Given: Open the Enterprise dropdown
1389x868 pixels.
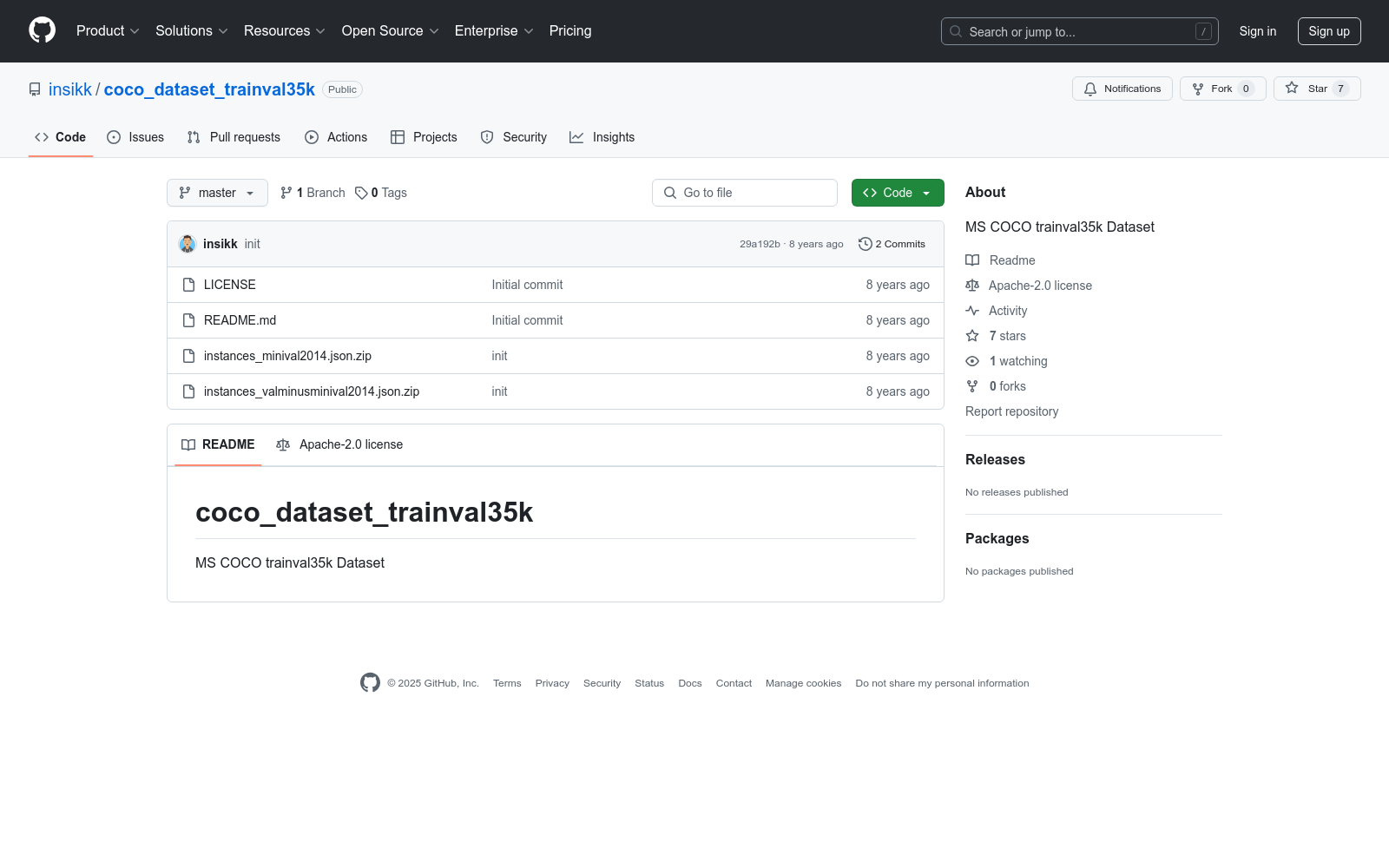Looking at the screenshot, I should 494,31.
